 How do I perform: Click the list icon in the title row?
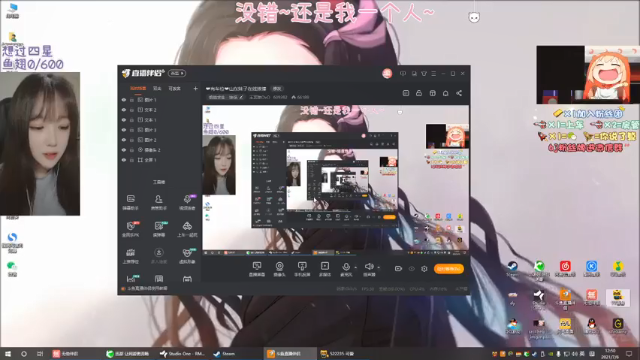click(406, 93)
